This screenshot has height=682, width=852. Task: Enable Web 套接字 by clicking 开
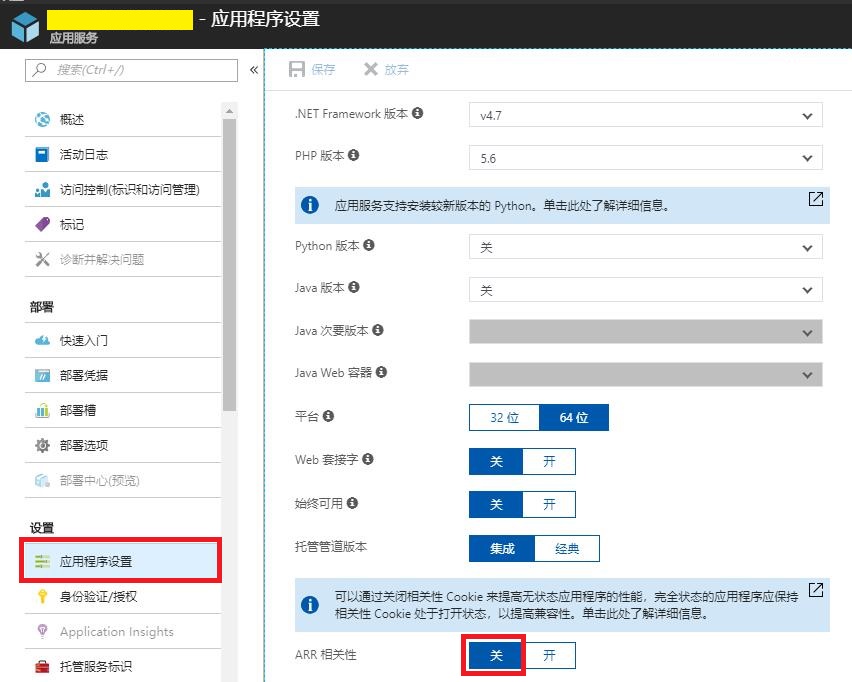(x=549, y=461)
